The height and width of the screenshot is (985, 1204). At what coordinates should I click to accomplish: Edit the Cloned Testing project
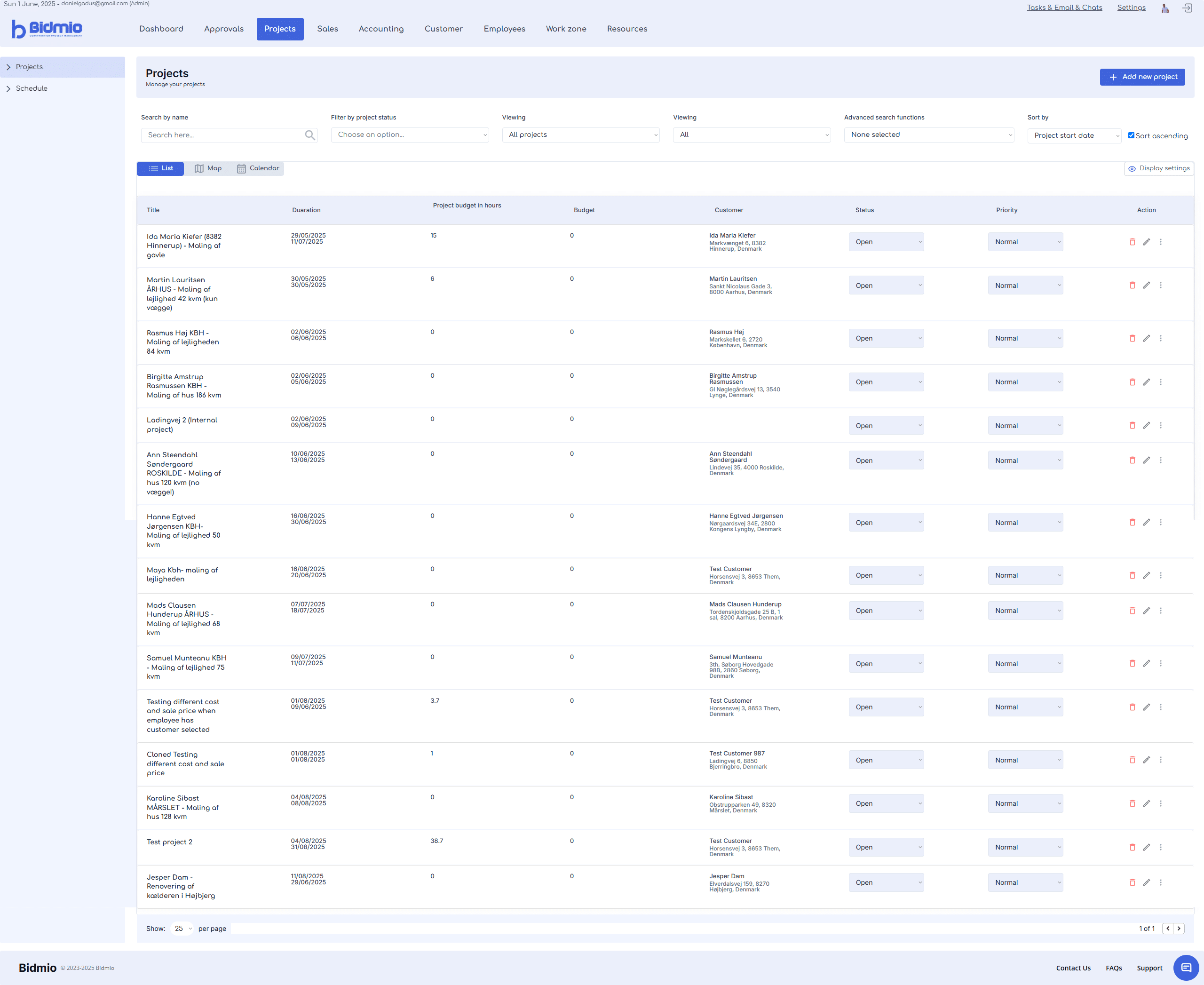coord(1146,760)
